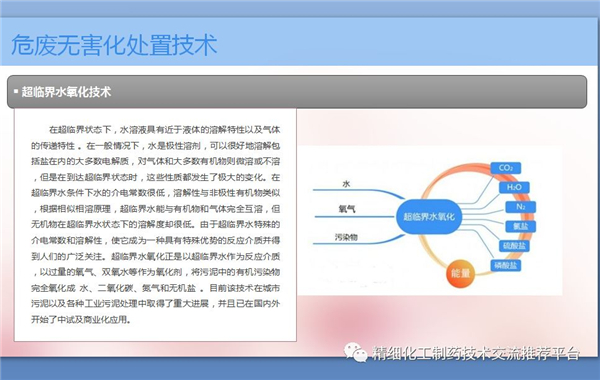
Task: Click the 磷酸盐 output box
Action: click(505, 265)
